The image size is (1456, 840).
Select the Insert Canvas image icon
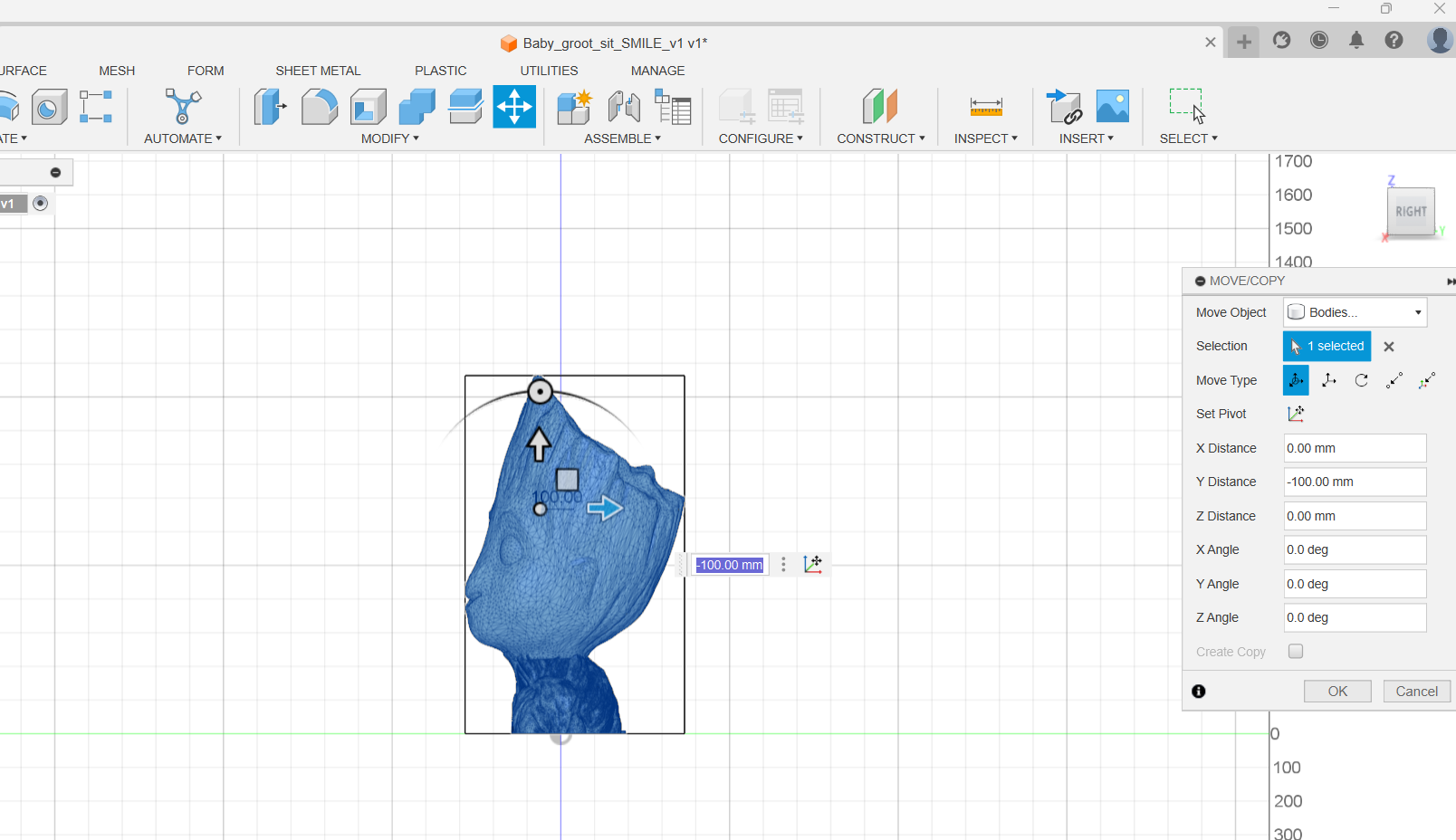(1113, 107)
